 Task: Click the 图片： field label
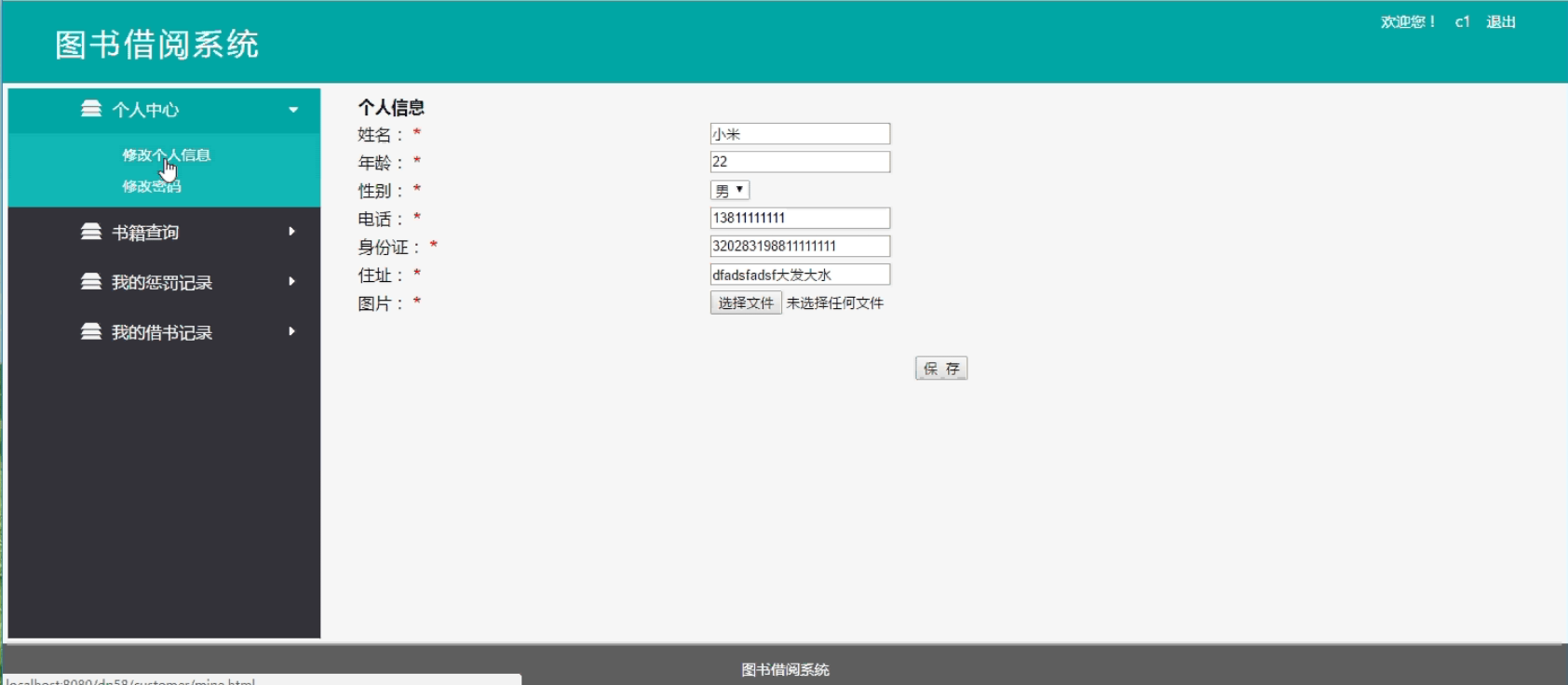tap(381, 303)
